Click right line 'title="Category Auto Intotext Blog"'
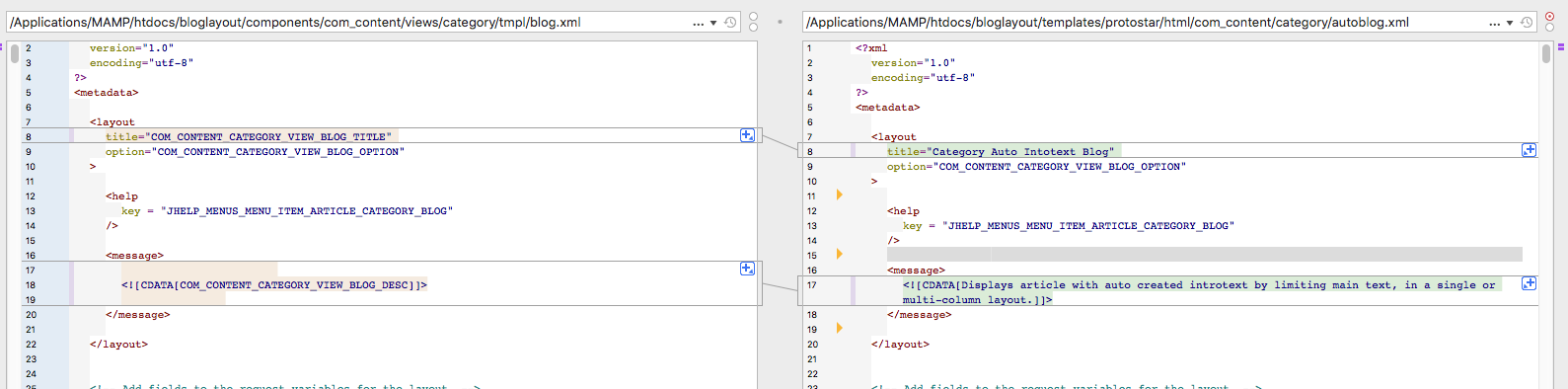This screenshot has width=1568, height=389. (1001, 151)
